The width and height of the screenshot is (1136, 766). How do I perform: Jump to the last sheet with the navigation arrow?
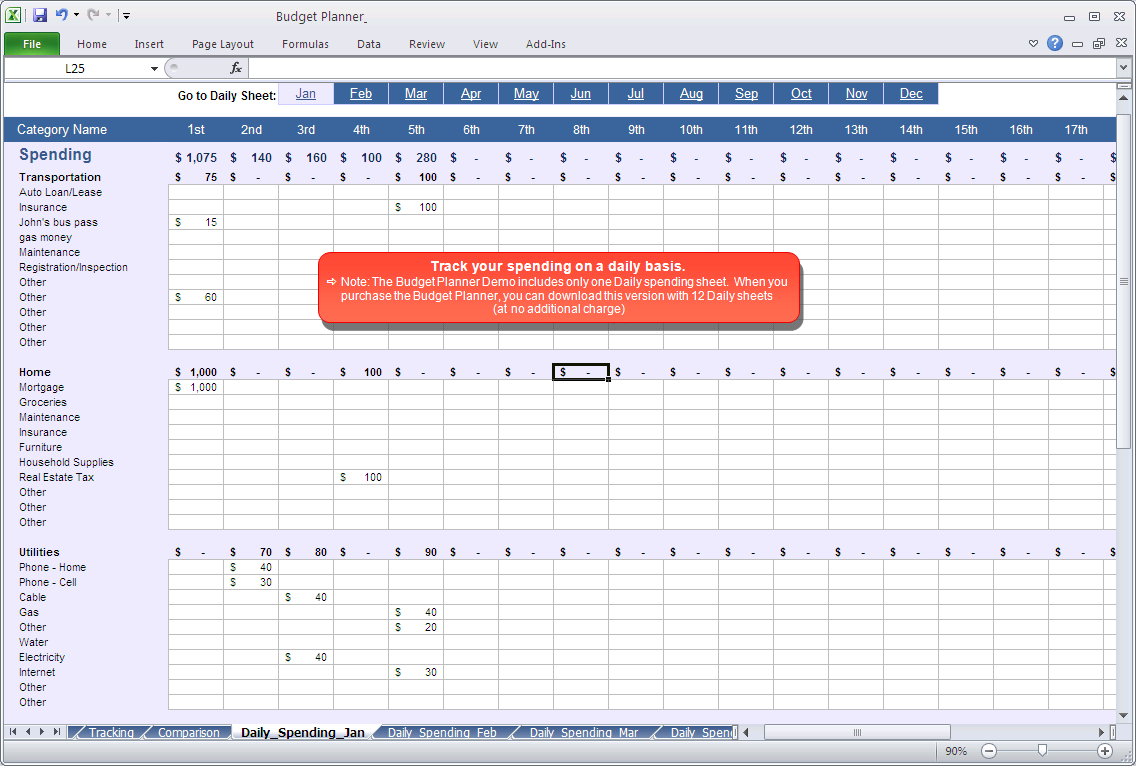(57, 732)
